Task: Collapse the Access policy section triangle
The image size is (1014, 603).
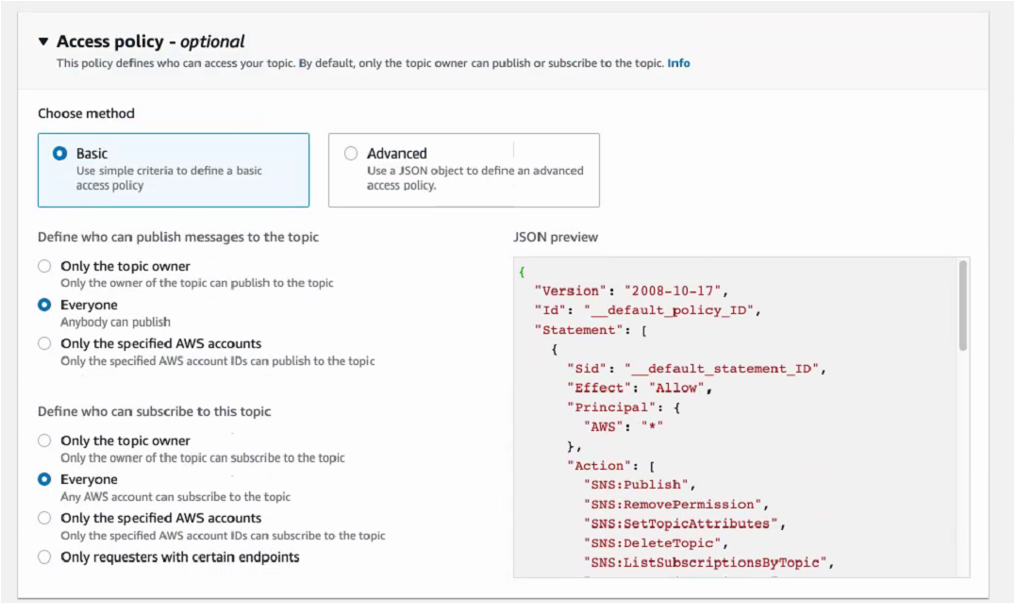Action: click(x=44, y=42)
